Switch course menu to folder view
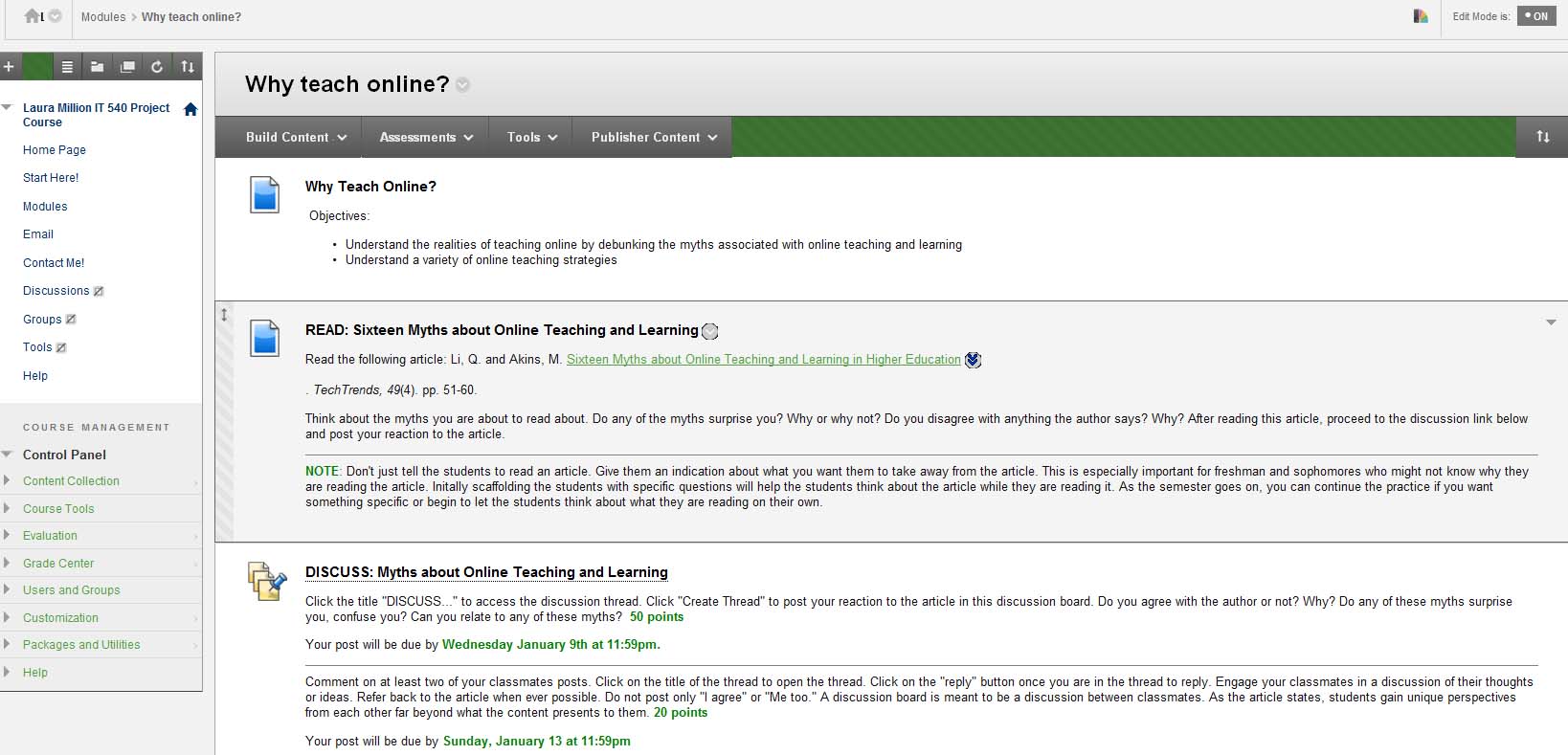Image resolution: width=1568 pixels, height=755 pixels. point(97,67)
